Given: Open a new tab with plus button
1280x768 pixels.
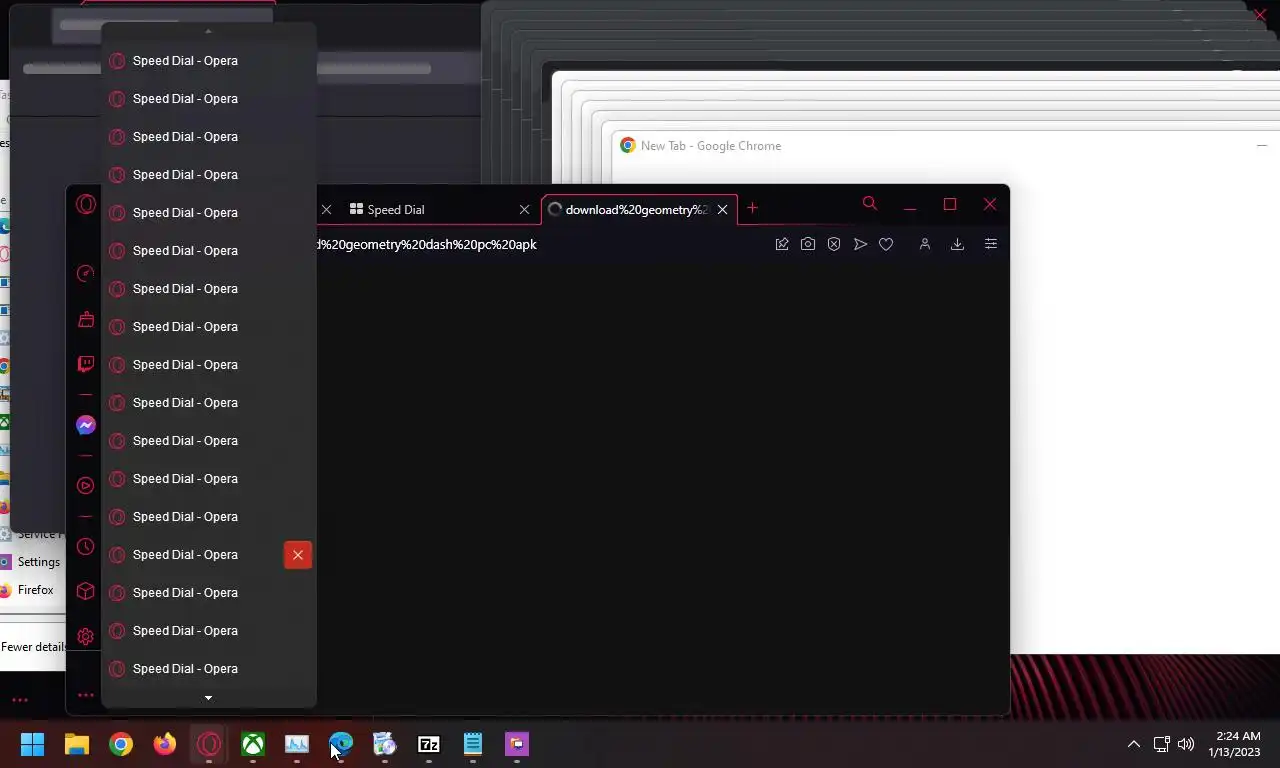Looking at the screenshot, I should (x=752, y=208).
